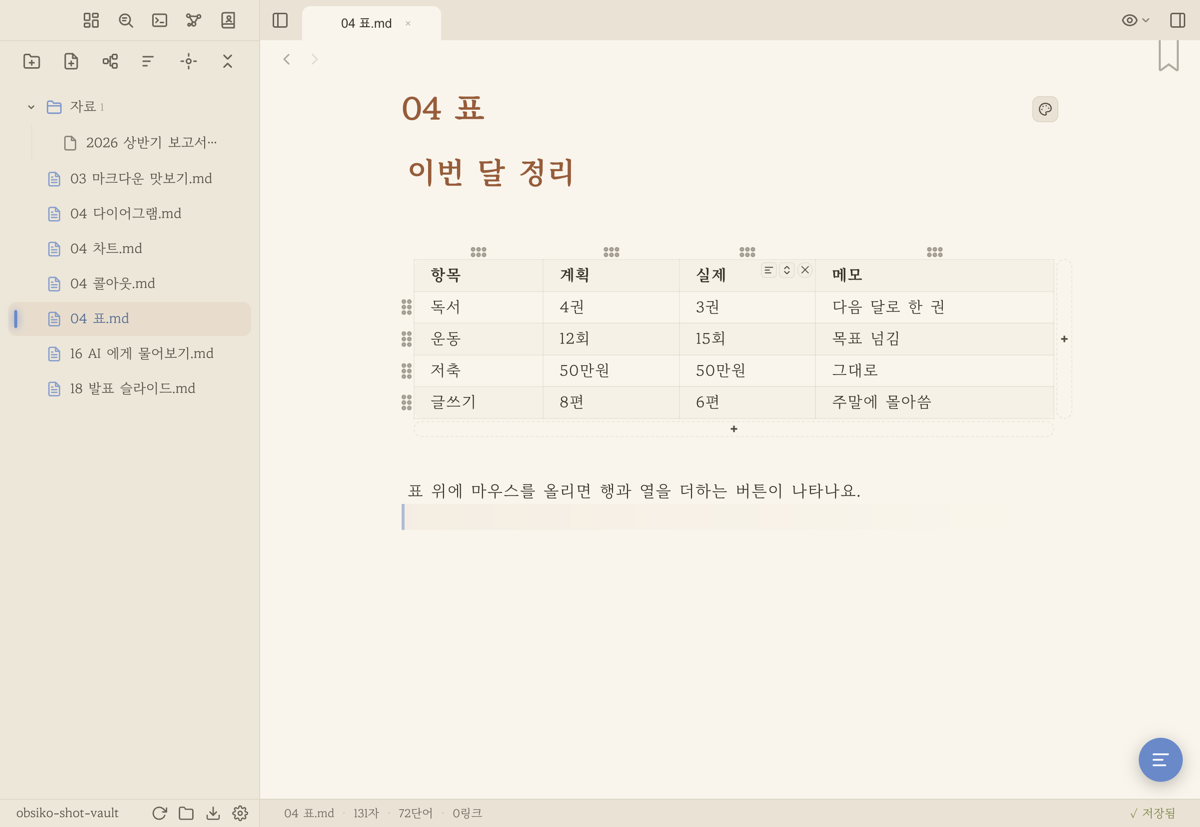
Task: Click the 다음 달로 한 권 cell
Action: tap(934, 307)
